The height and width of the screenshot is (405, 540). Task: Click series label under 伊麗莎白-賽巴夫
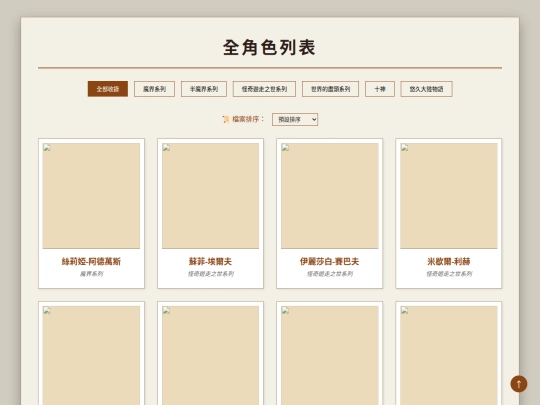pyautogui.click(x=330, y=274)
